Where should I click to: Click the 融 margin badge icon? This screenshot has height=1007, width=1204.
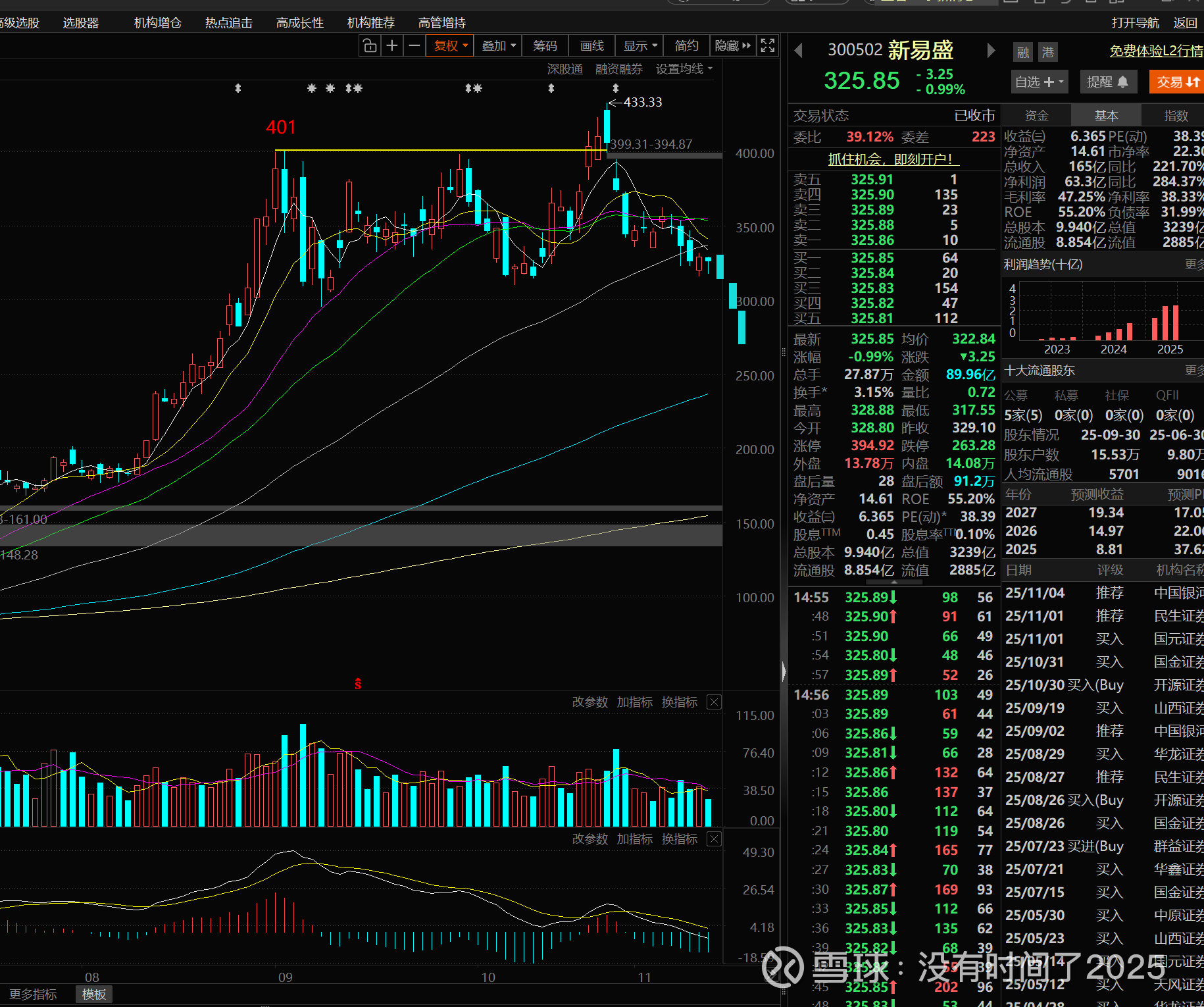[x=1023, y=52]
